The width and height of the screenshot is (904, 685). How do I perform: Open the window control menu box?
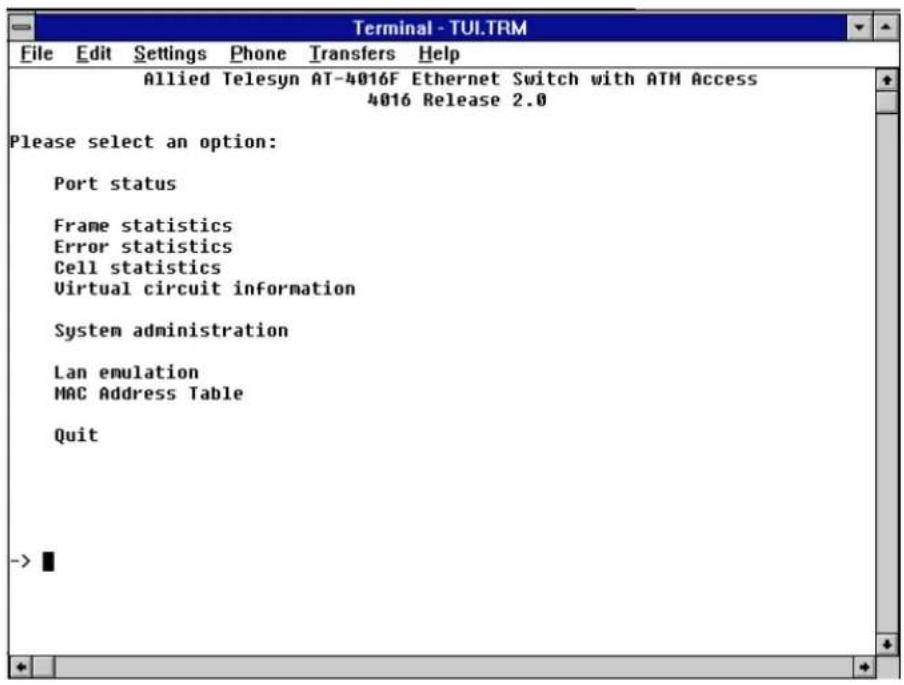pyautogui.click(x=22, y=27)
